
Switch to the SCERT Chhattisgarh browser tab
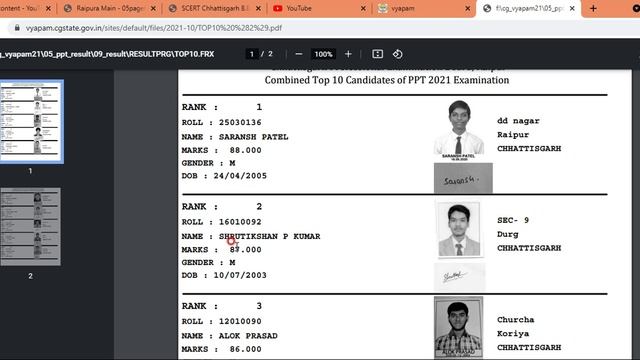coord(215,8)
